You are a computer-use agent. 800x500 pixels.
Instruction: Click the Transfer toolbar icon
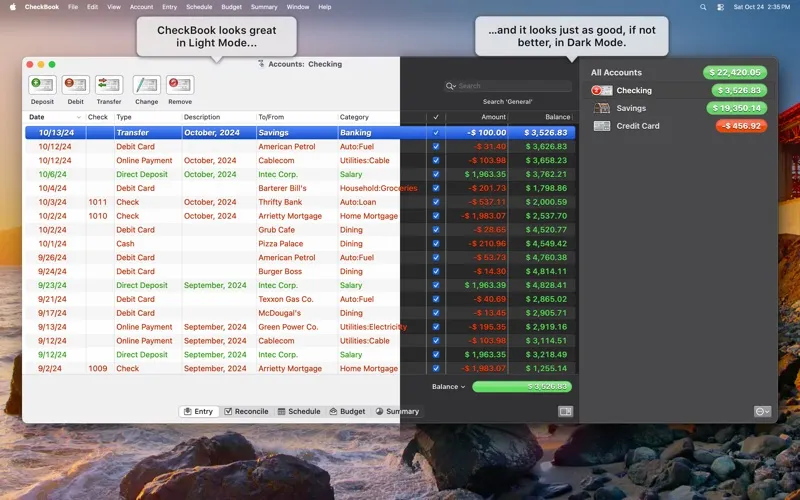pos(109,85)
